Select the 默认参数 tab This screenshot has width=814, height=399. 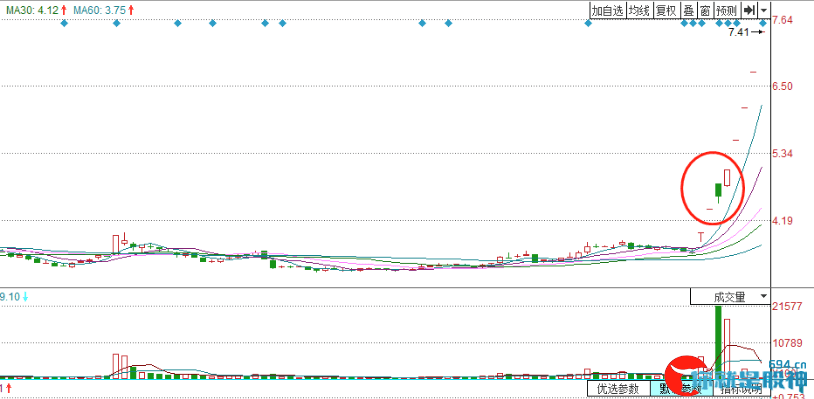[x=681, y=388]
